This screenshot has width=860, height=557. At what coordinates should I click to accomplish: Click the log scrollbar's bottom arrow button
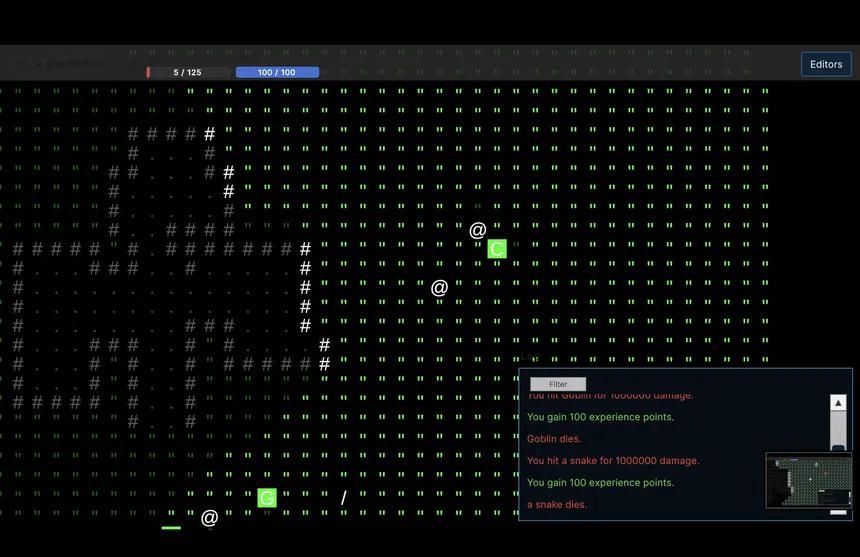(x=838, y=511)
